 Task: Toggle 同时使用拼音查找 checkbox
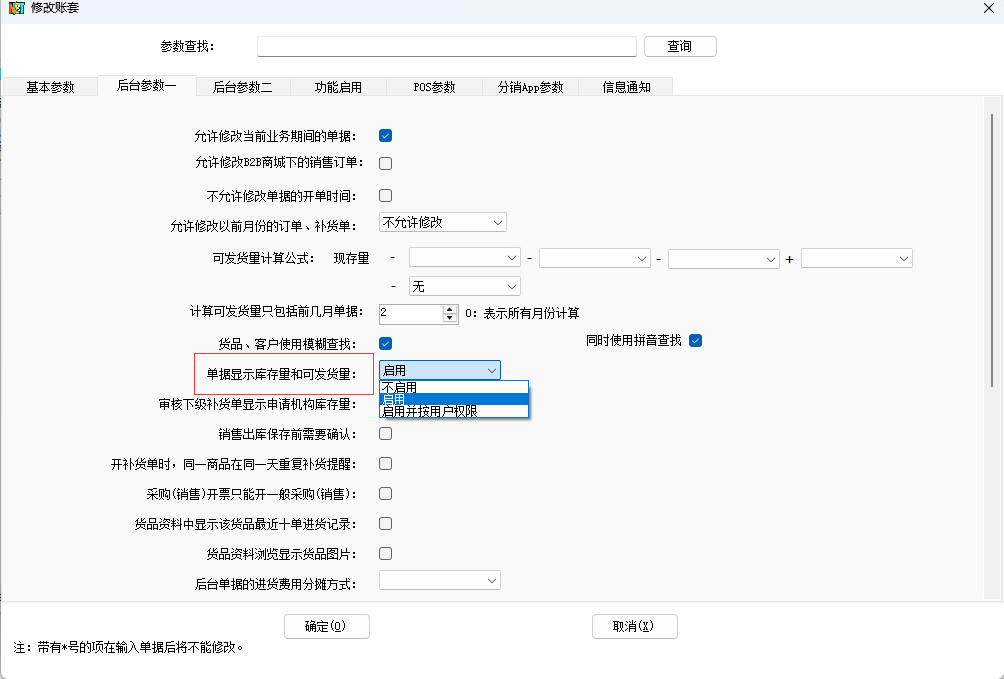695,341
